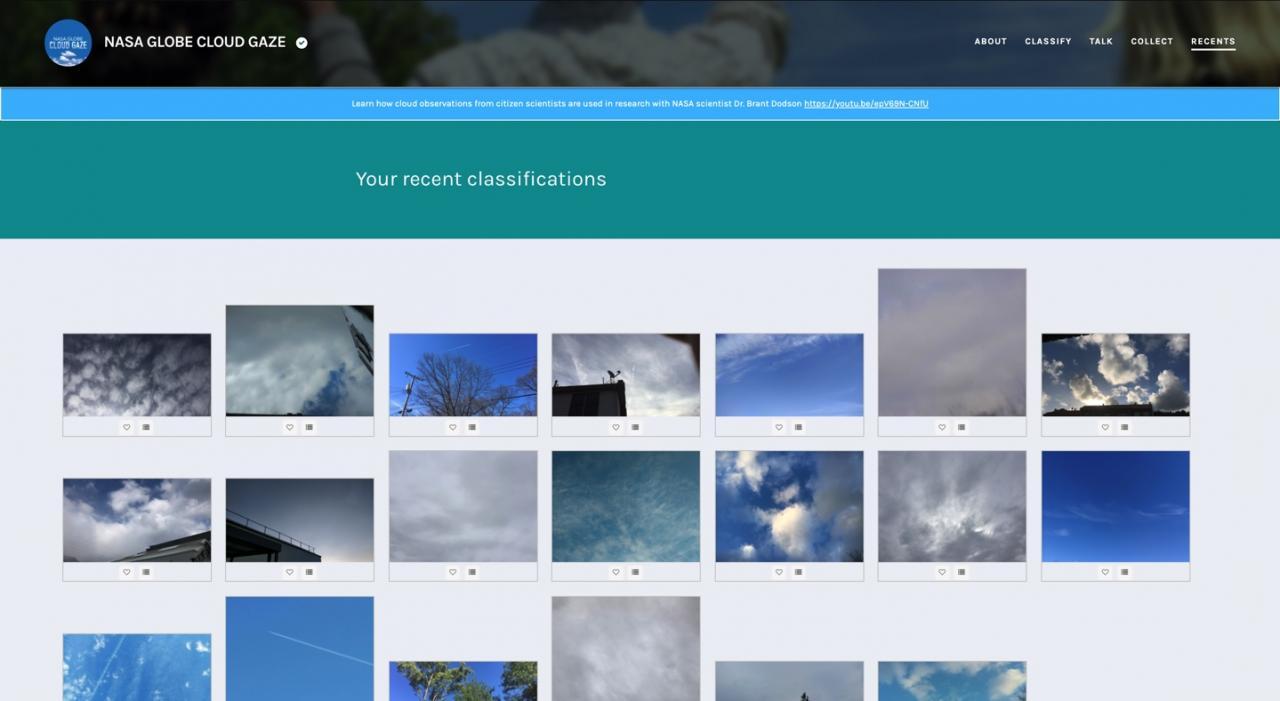Favorite the tilted building and clouds photo
This screenshot has width=1280, height=701.
click(x=289, y=427)
